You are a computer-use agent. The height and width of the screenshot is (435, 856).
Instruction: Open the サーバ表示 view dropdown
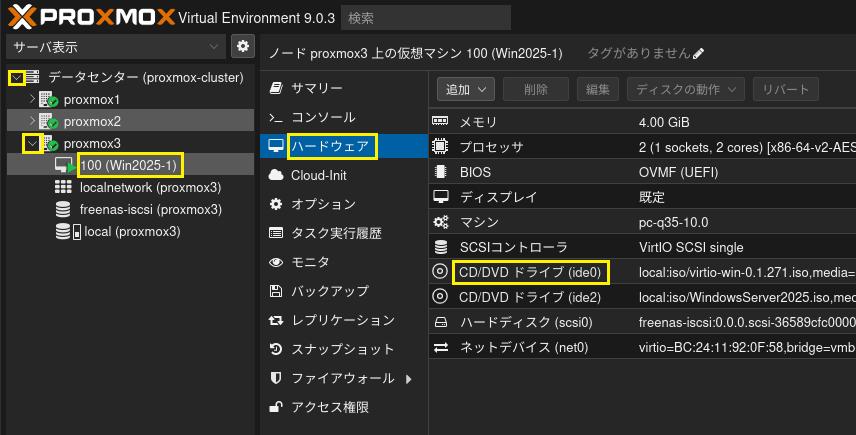pyautogui.click(x=116, y=47)
